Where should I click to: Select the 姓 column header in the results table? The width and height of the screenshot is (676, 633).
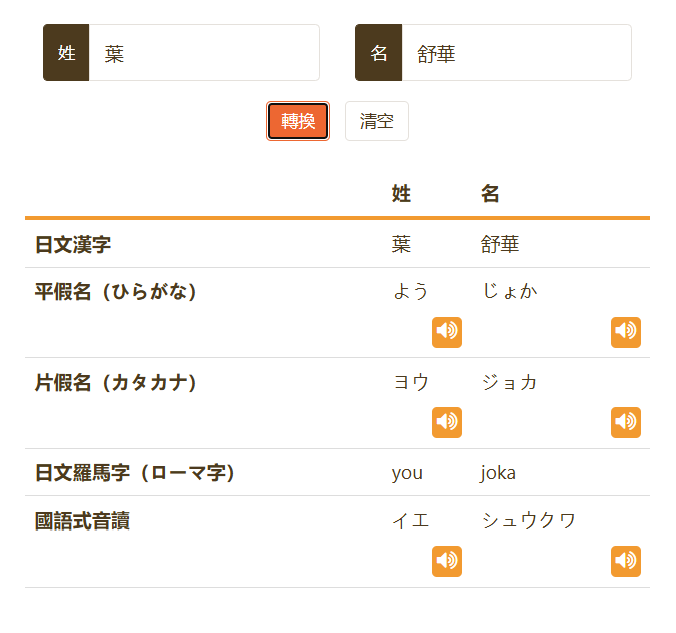point(401,194)
